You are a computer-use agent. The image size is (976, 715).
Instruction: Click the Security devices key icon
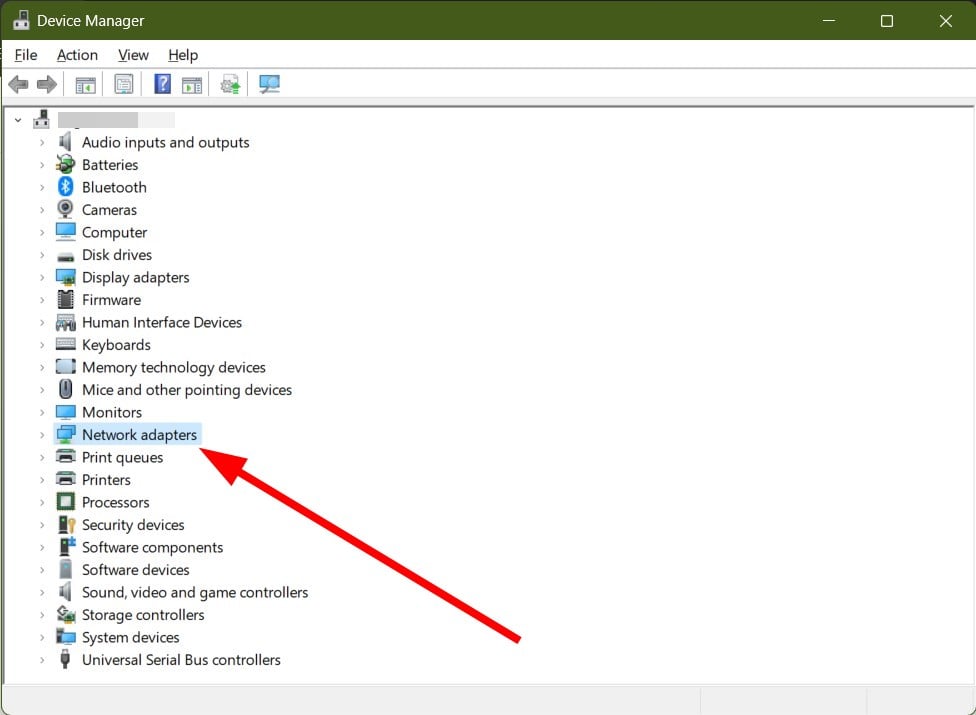[66, 525]
